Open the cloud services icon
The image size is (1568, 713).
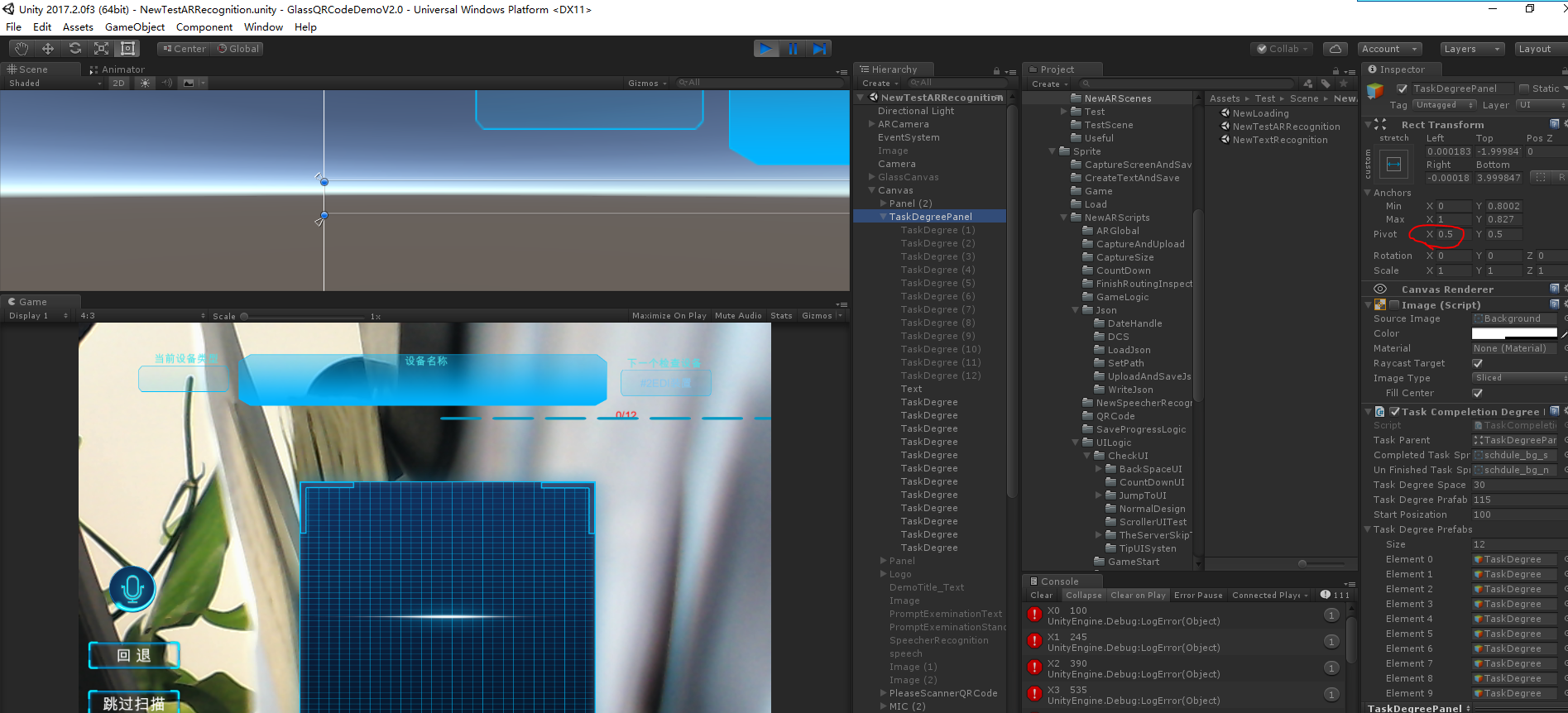point(1335,49)
